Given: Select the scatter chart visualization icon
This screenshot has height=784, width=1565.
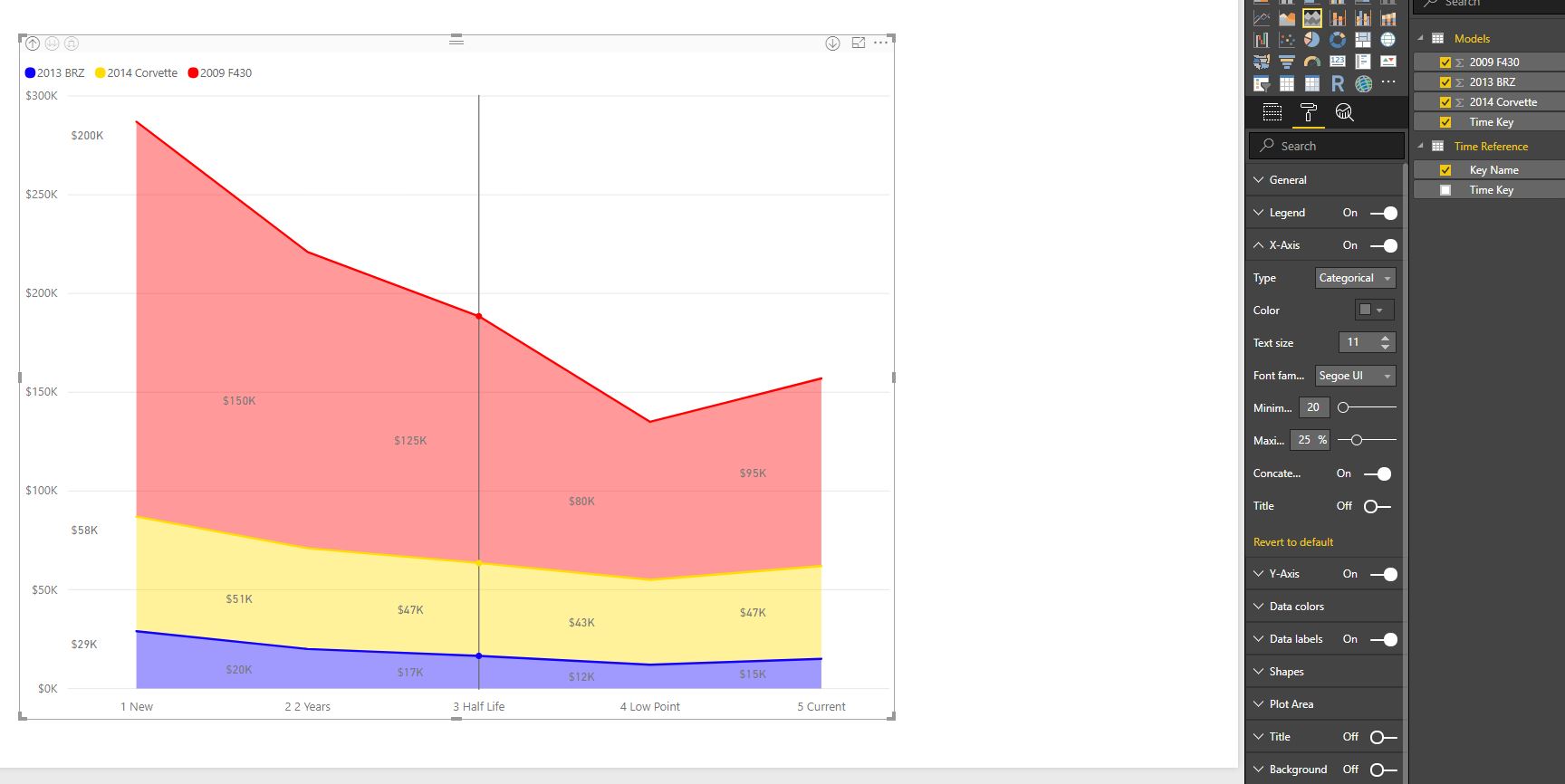Looking at the screenshot, I should 1287,40.
